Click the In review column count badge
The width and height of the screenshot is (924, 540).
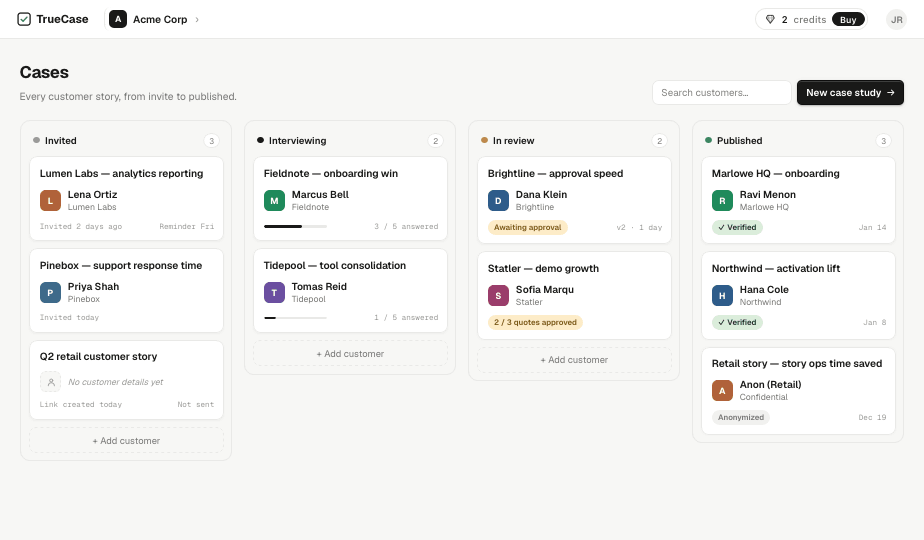659,141
